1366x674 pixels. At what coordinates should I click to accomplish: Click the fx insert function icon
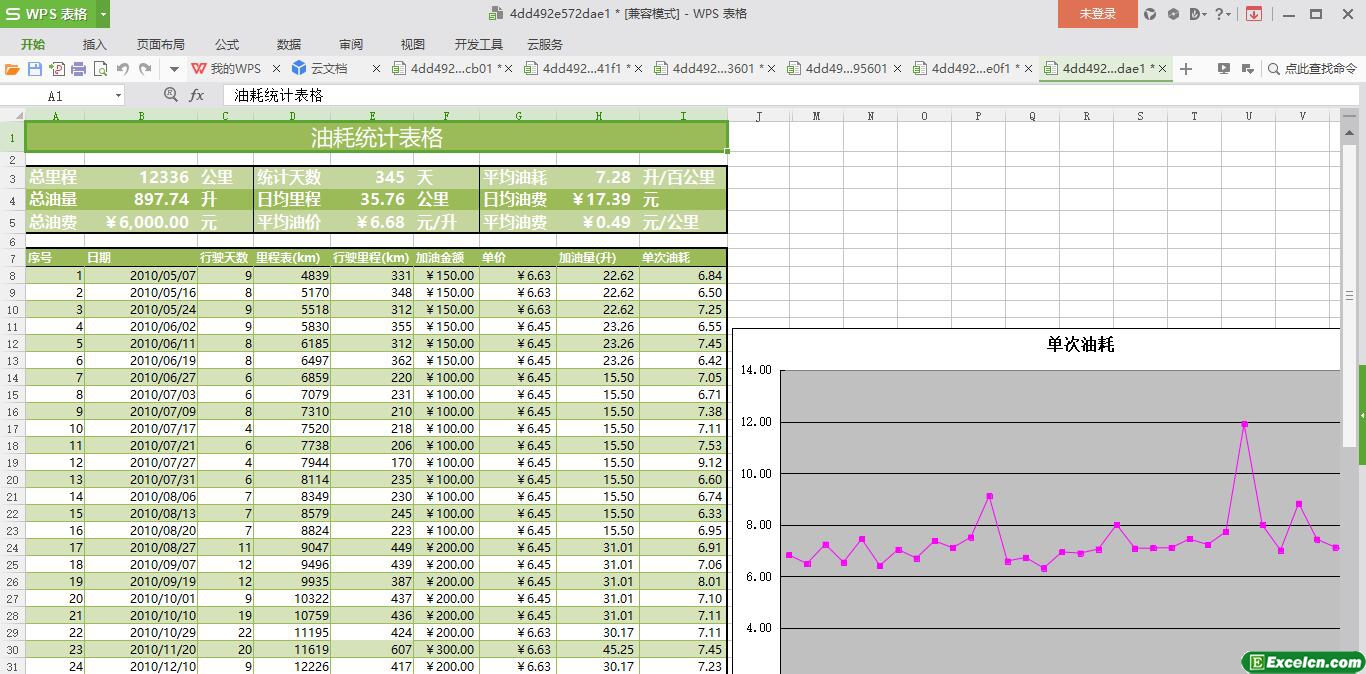point(197,95)
